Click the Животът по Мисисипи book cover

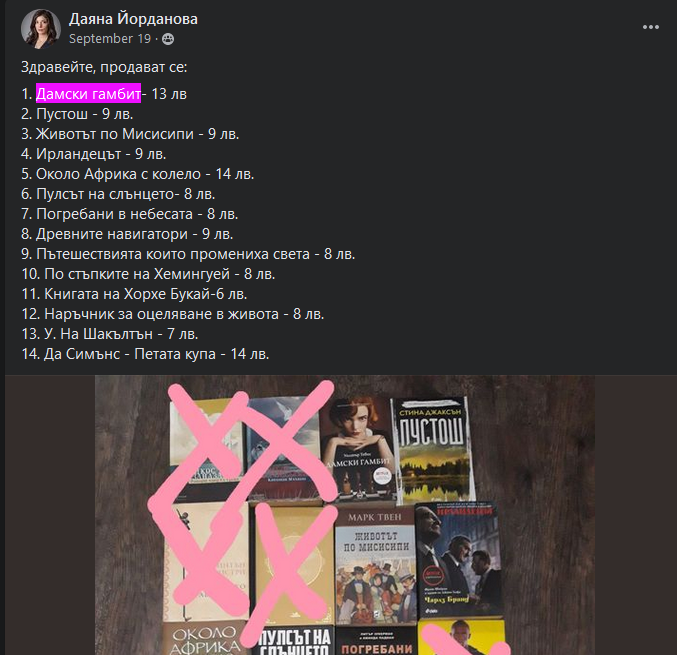pyautogui.click(x=375, y=566)
